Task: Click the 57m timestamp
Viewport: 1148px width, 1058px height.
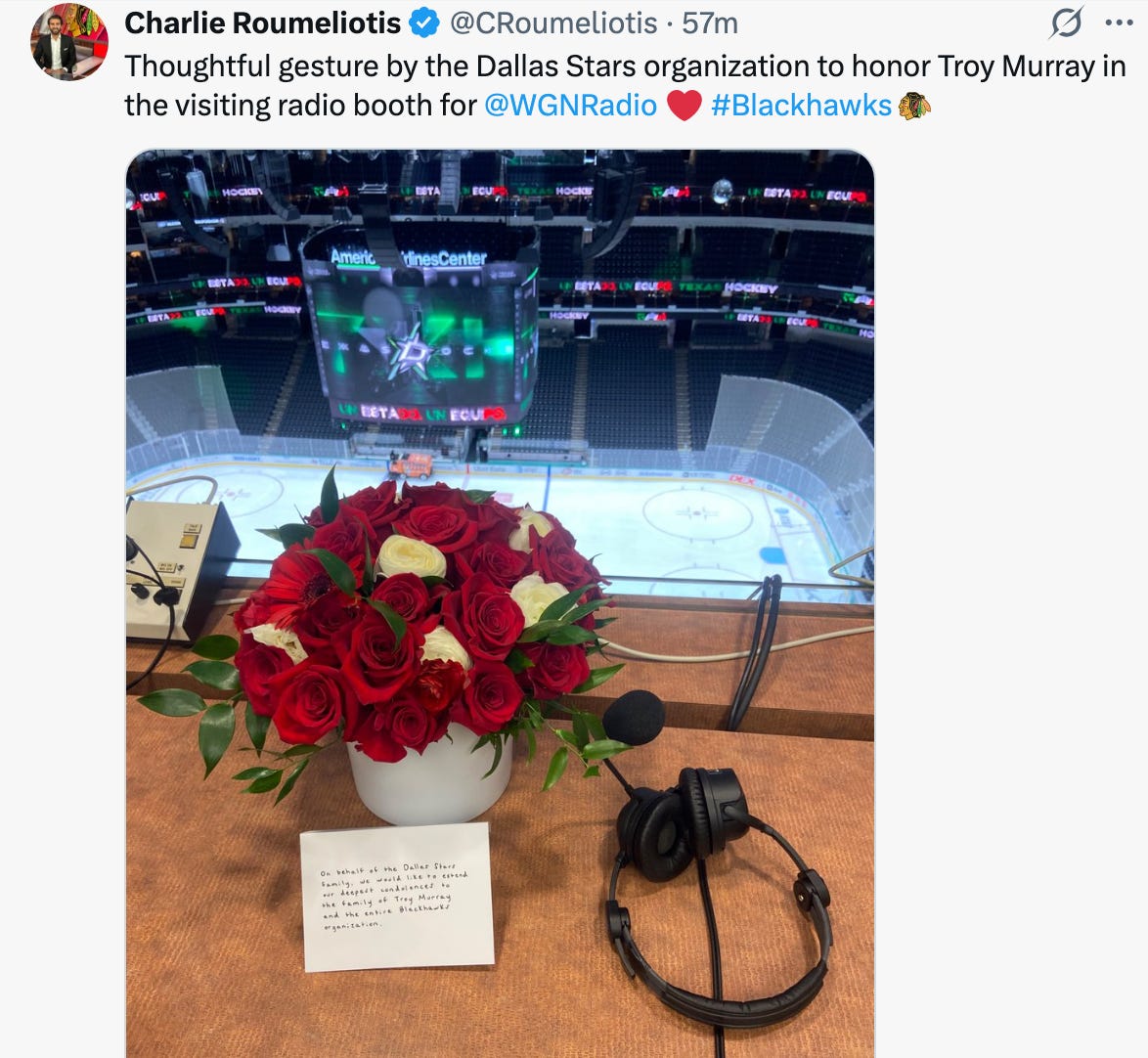Action: (710, 23)
